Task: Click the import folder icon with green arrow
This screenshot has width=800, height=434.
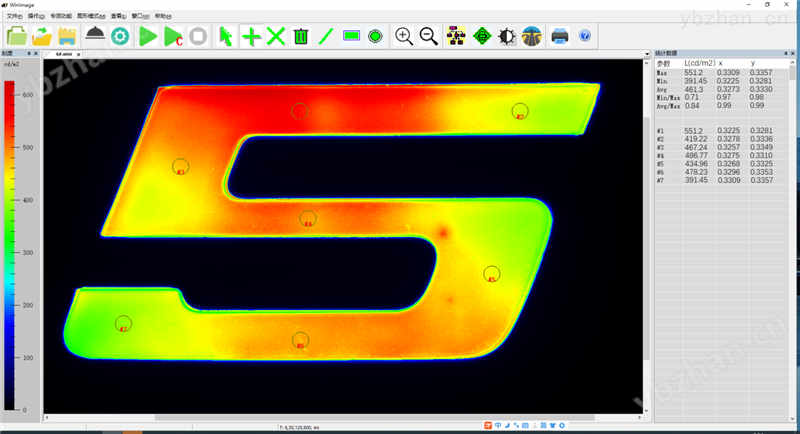Action: pyautogui.click(x=42, y=36)
